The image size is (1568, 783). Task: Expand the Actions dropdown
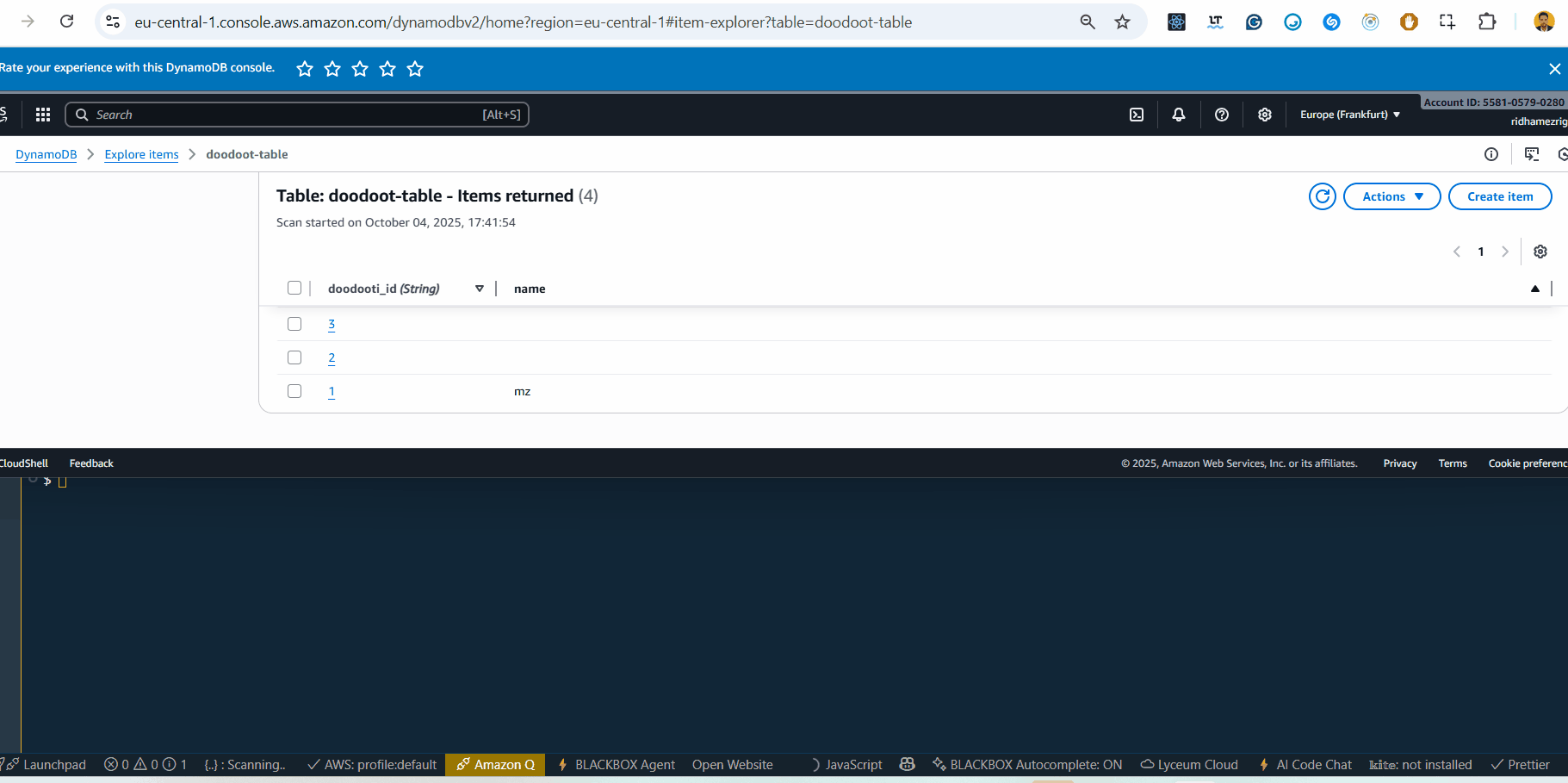(x=1391, y=196)
